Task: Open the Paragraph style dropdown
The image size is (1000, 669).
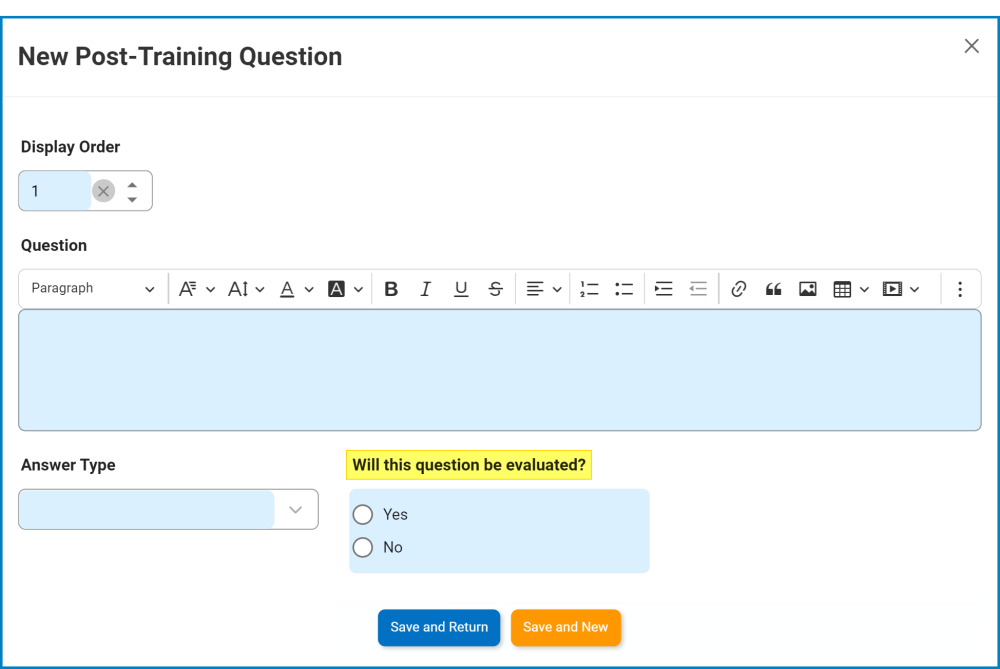Action: [92, 288]
